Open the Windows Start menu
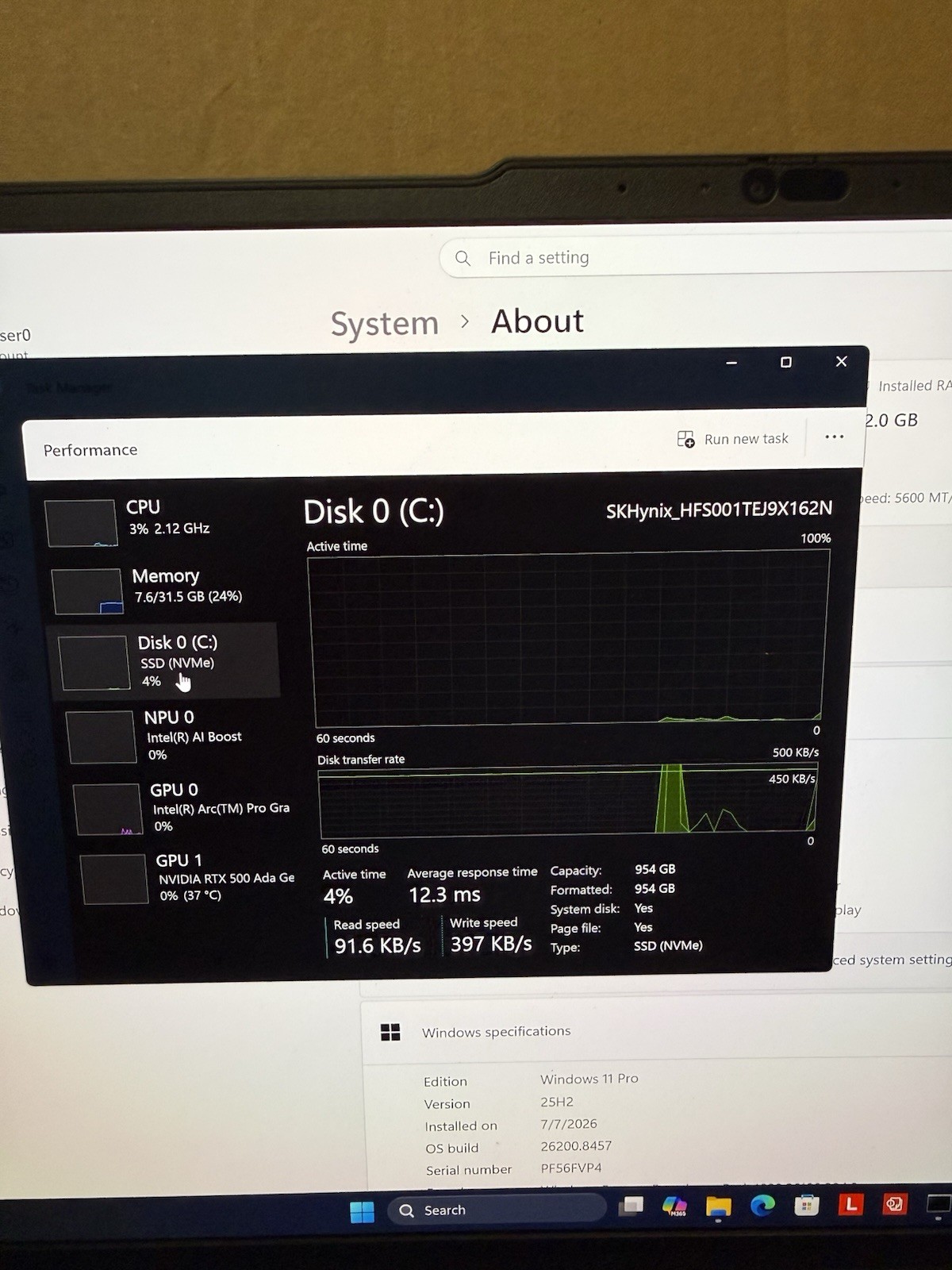Screen dimensions: 952x1270 (x=362, y=1211)
